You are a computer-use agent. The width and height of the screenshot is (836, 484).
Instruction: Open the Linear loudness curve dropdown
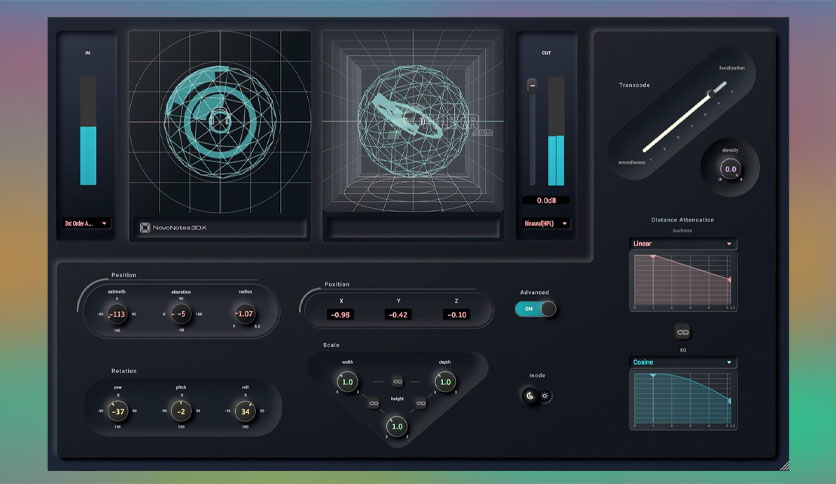pos(682,244)
